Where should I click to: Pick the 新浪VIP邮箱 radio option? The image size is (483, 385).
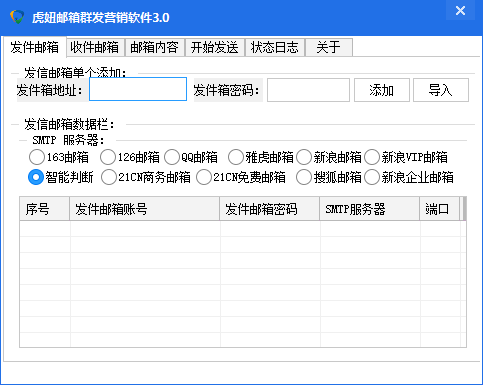click(406, 157)
